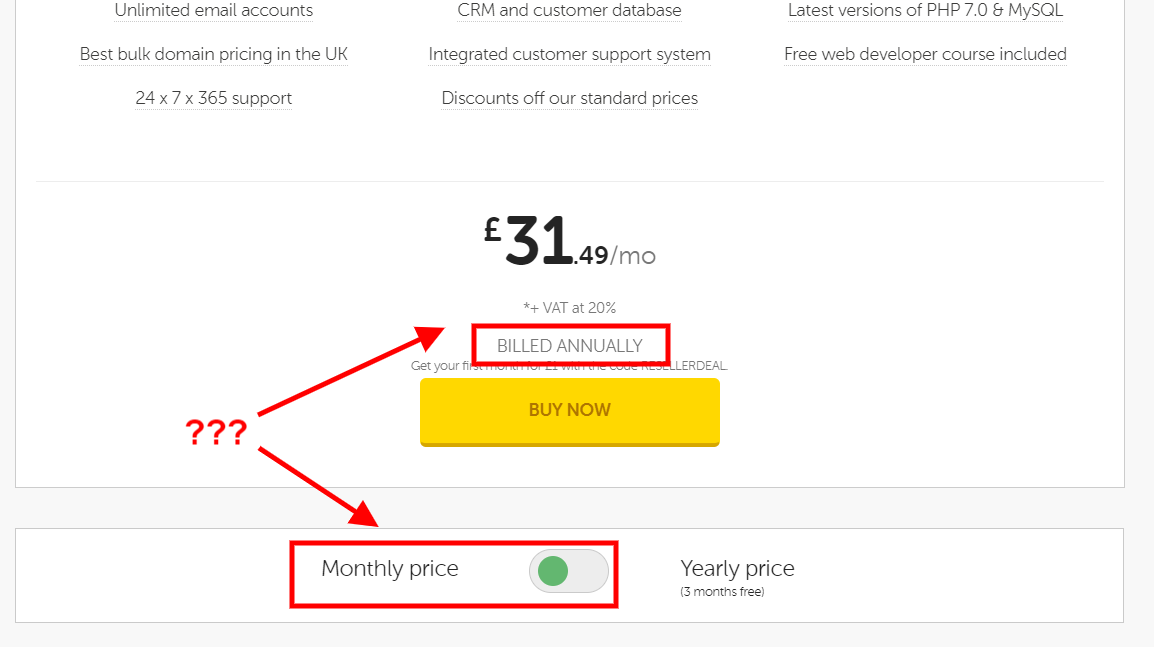Click the red ??? annotation
Screen dimensions: 1154x647
coord(216,433)
